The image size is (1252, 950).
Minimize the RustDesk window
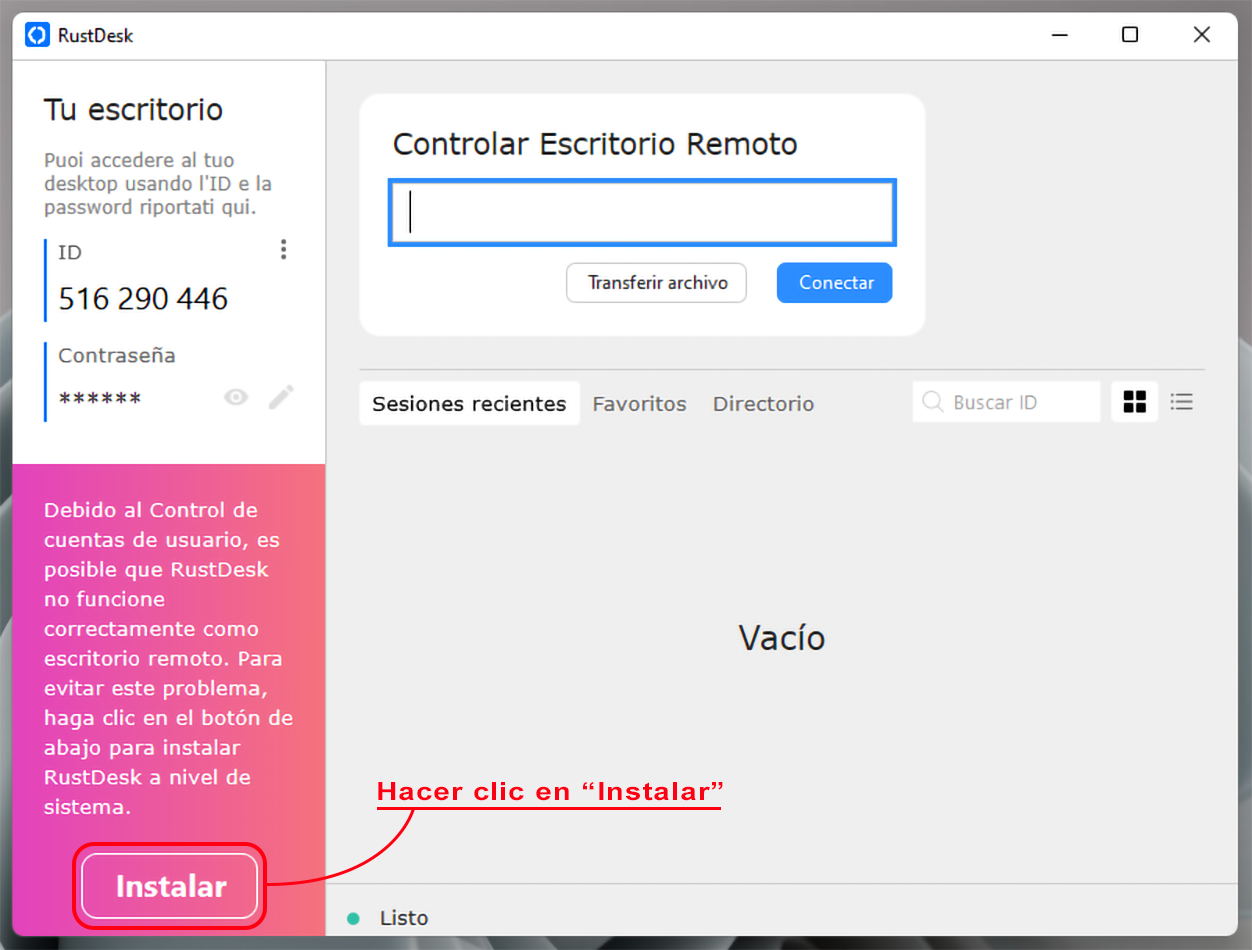pyautogui.click(x=1059, y=35)
